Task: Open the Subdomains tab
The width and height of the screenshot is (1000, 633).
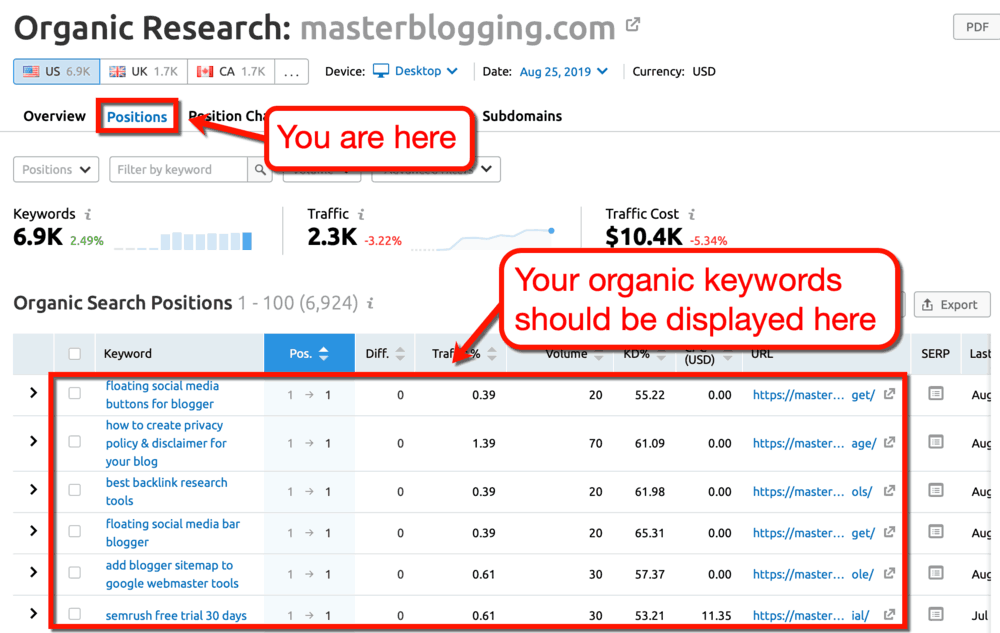Action: coord(521,116)
